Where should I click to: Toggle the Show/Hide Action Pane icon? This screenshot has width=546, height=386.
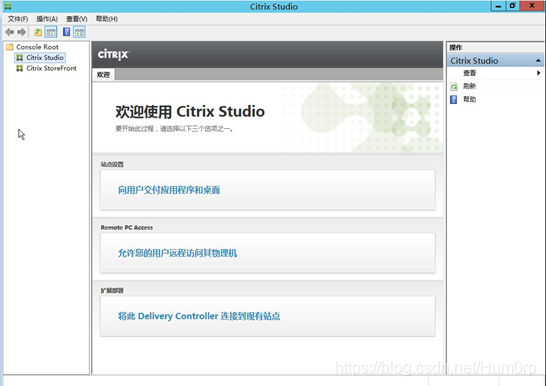[79, 32]
